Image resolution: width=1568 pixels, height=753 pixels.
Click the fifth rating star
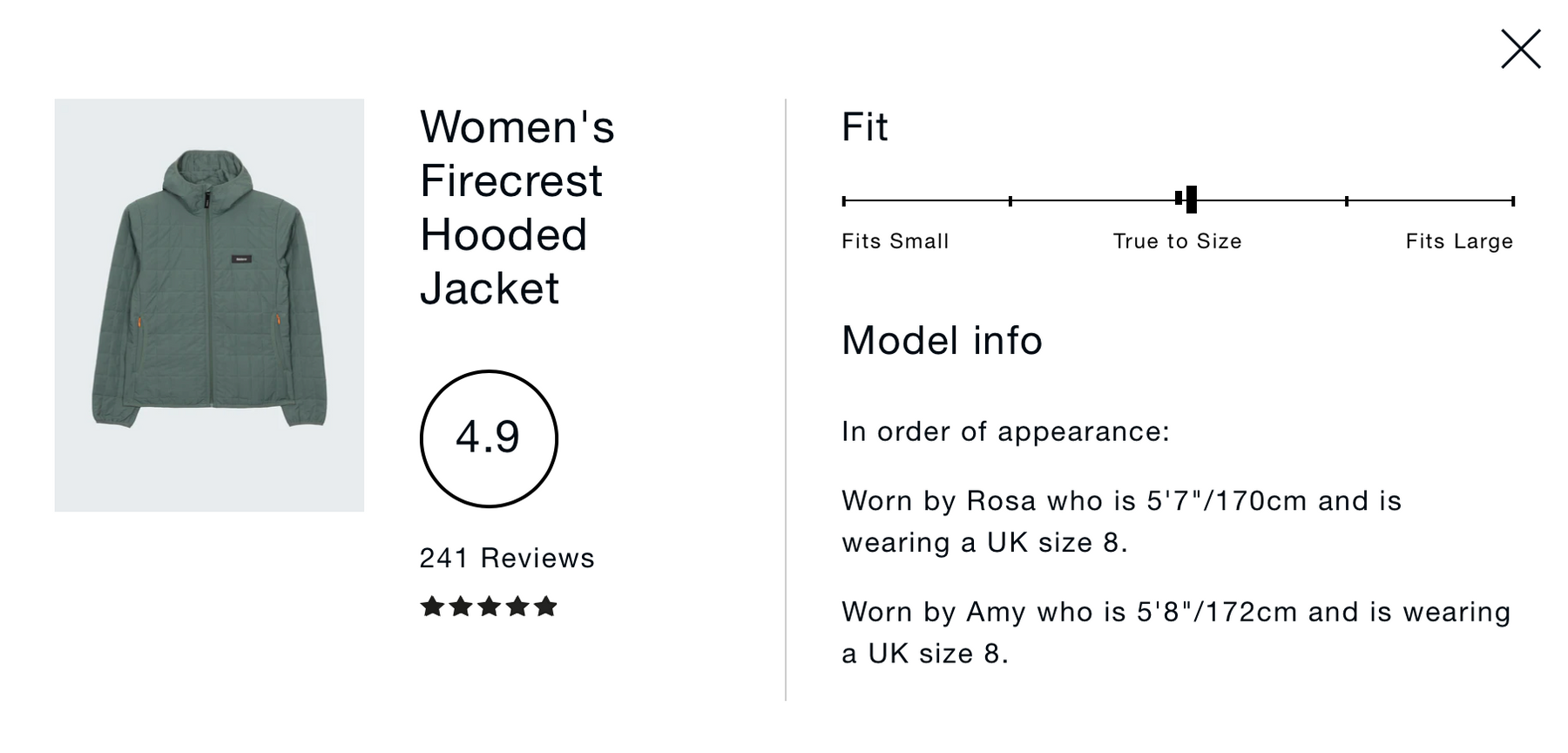tap(545, 607)
